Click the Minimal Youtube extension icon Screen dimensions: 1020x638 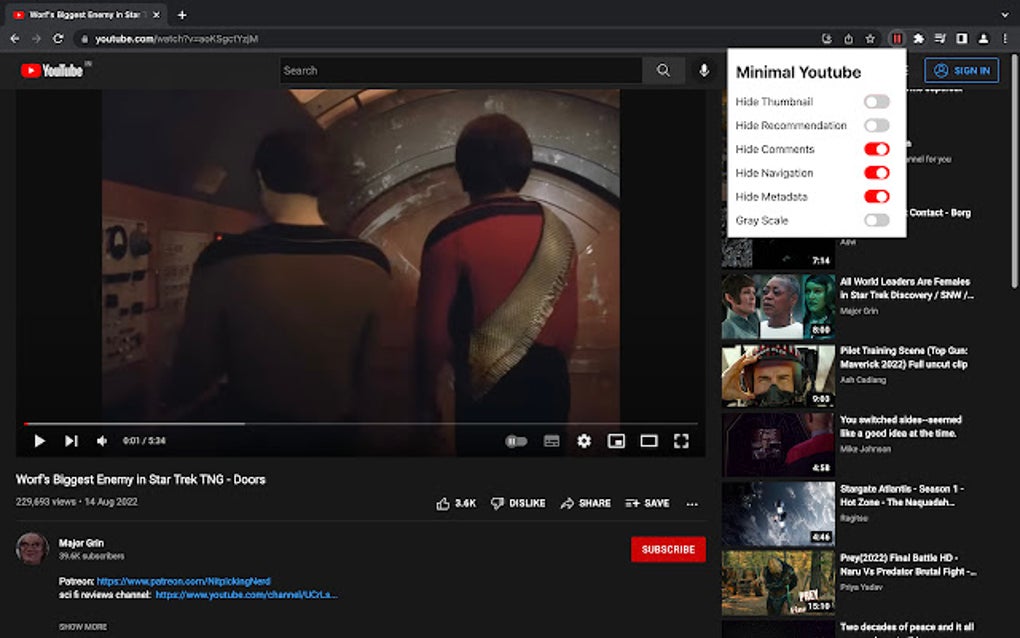896,39
